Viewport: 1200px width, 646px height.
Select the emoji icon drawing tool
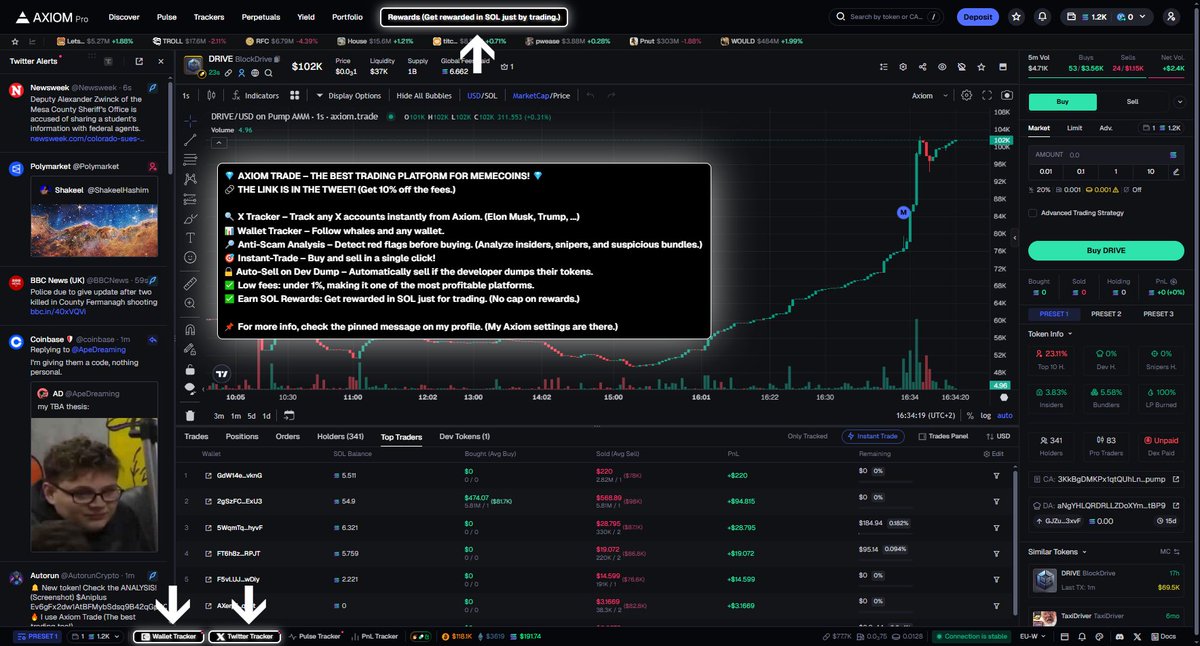coord(190,257)
